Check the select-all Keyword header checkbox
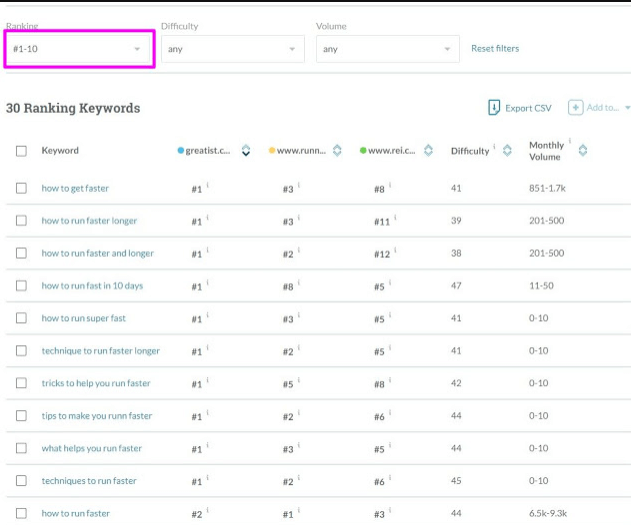The height and width of the screenshot is (525, 631). tap(21, 151)
